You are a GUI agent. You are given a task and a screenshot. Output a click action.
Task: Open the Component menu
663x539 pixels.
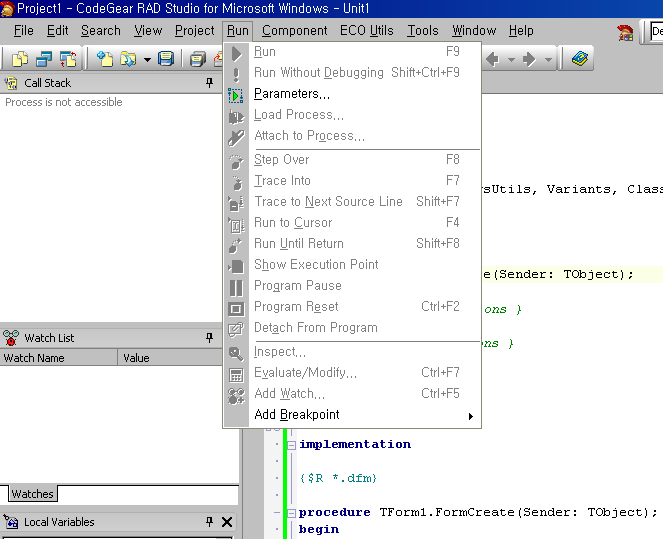click(x=294, y=31)
